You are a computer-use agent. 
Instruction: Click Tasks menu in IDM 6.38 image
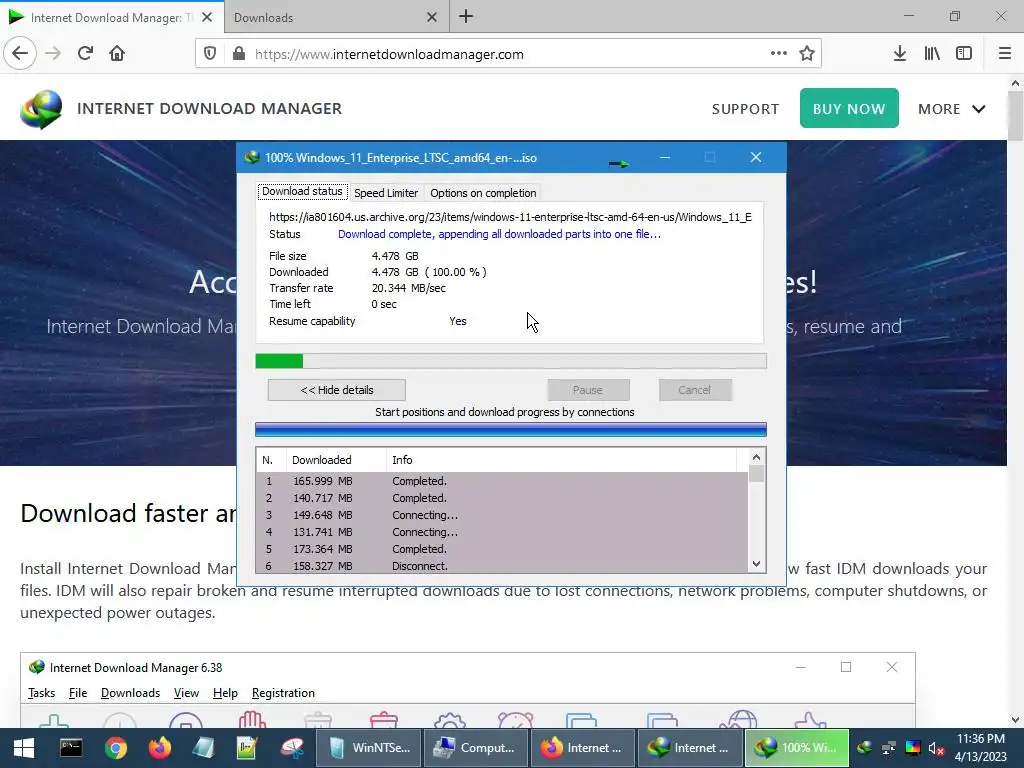[x=41, y=693]
